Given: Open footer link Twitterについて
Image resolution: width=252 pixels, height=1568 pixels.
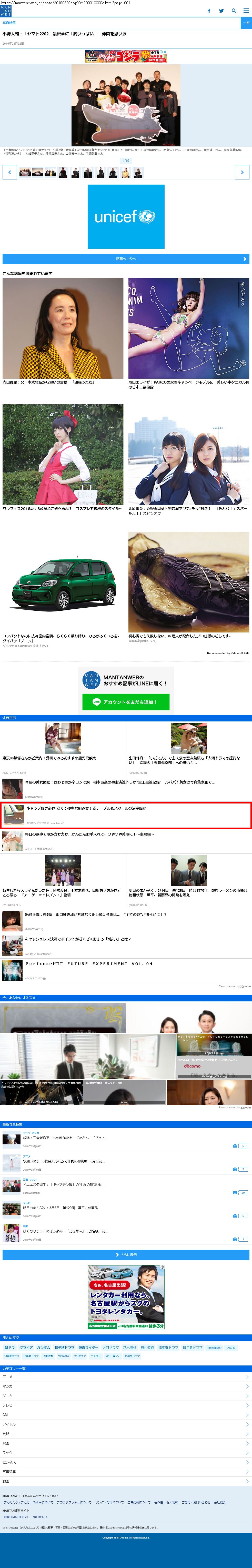Looking at the screenshot, I should tap(43, 1502).
